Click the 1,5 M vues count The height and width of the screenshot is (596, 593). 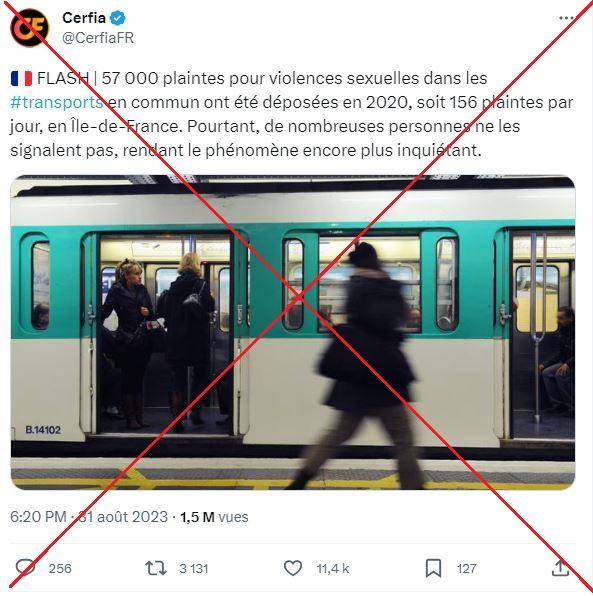click(x=214, y=517)
